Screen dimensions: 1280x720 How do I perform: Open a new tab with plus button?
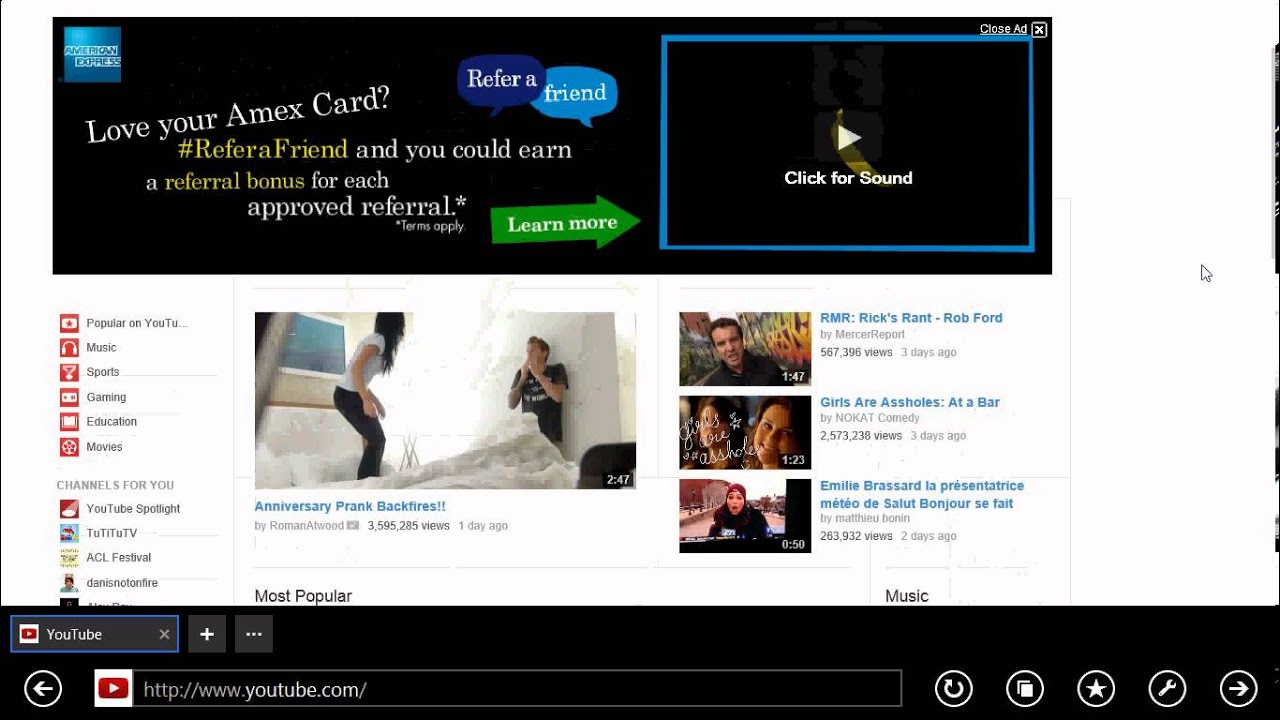[207, 634]
